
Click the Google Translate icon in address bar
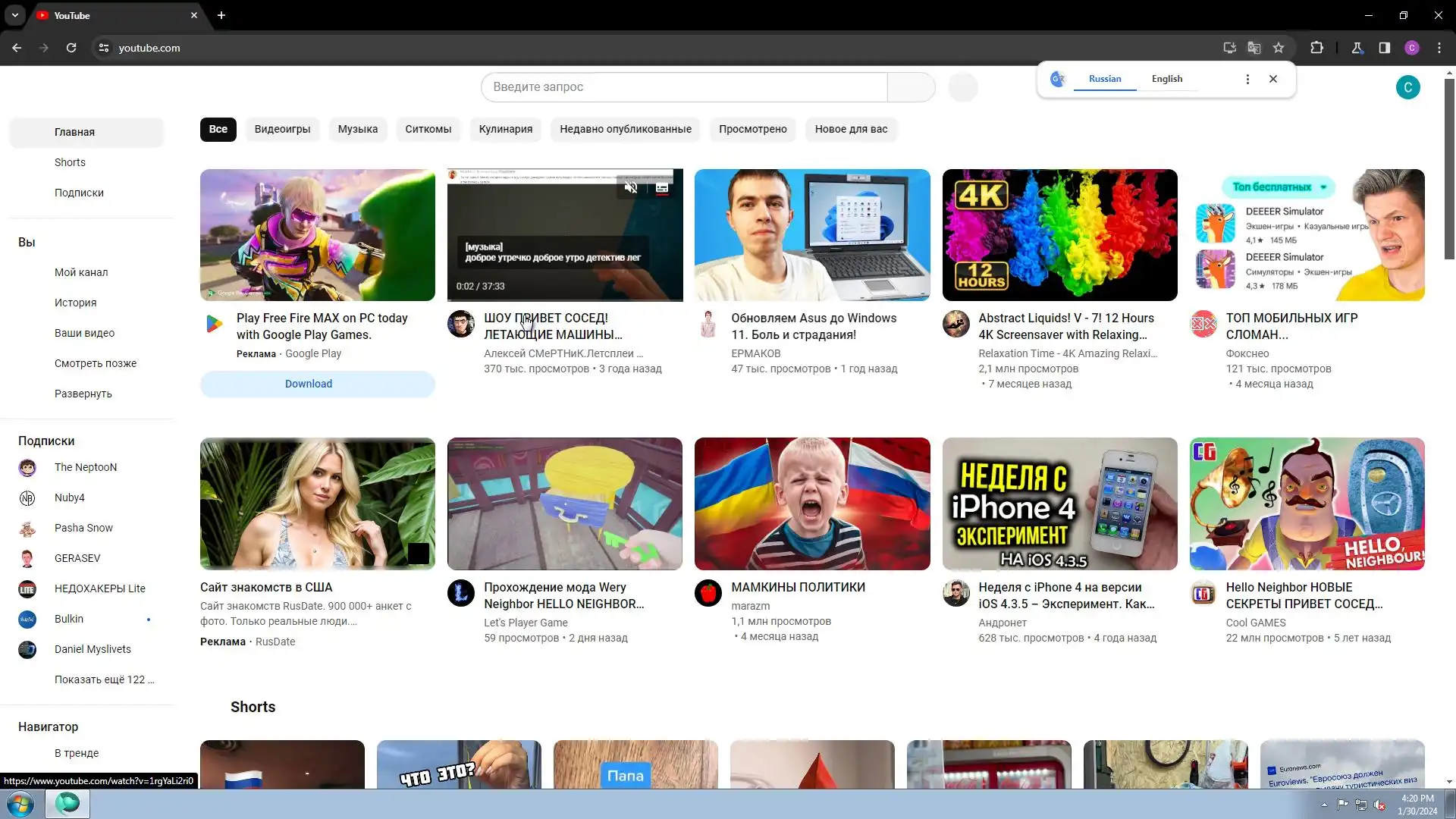[x=1254, y=48]
